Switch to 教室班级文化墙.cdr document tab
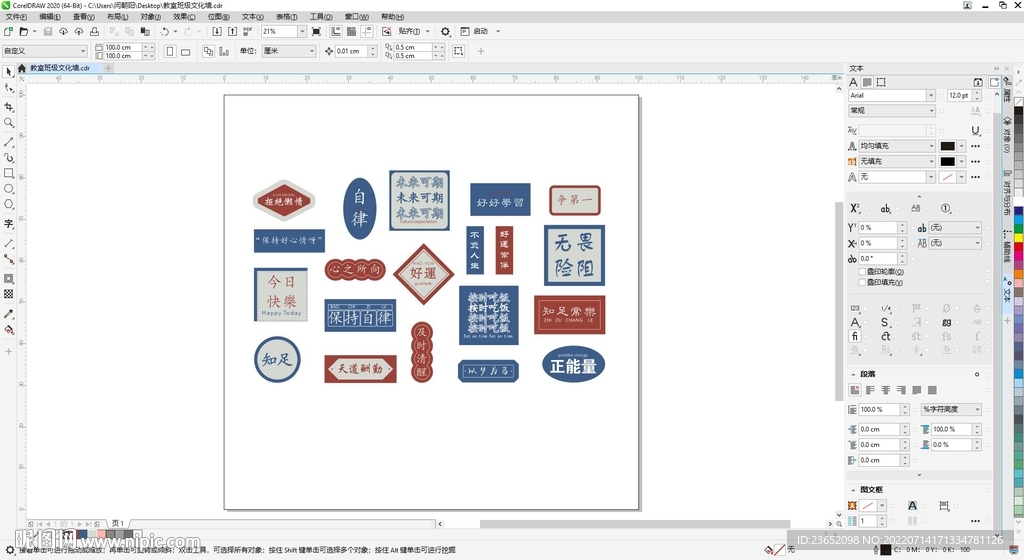1024x560 pixels. [60, 68]
